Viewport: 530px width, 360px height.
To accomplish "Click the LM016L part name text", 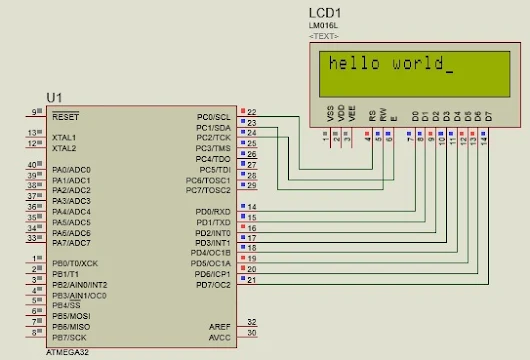I will click(x=323, y=26).
